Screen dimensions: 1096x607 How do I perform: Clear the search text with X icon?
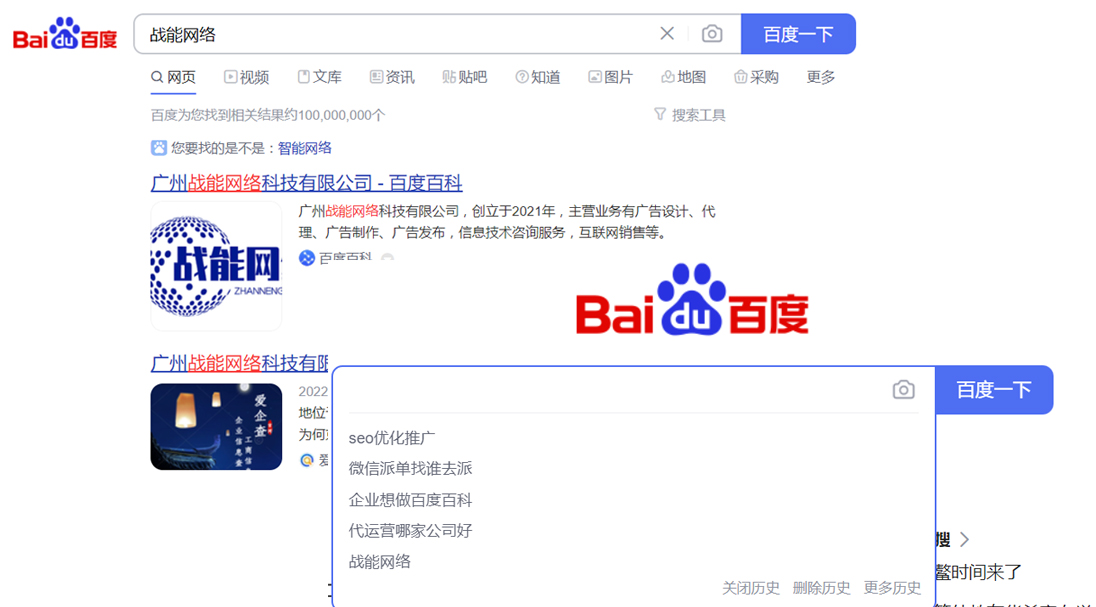click(667, 34)
